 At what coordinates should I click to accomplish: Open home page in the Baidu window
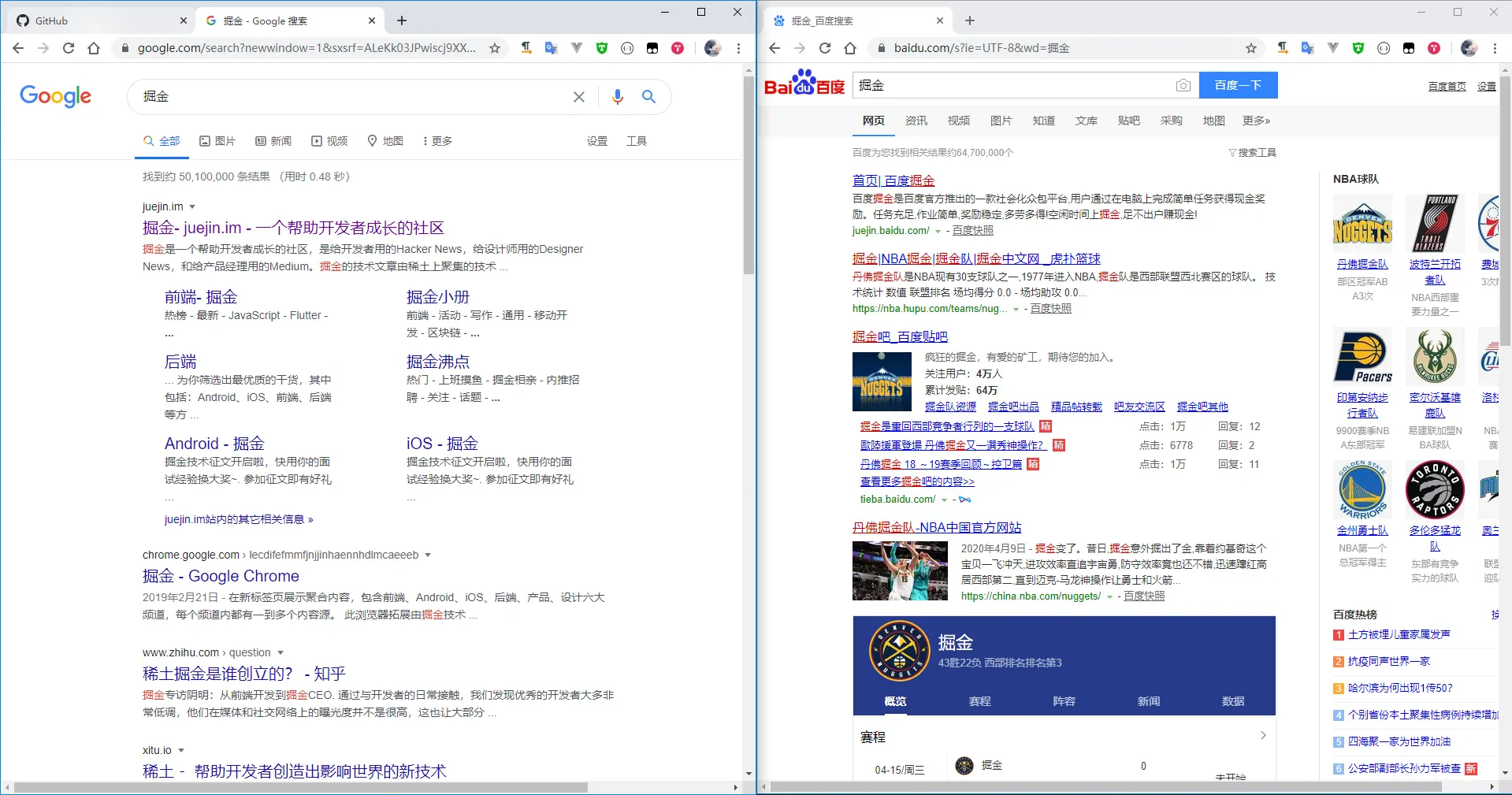click(850, 48)
